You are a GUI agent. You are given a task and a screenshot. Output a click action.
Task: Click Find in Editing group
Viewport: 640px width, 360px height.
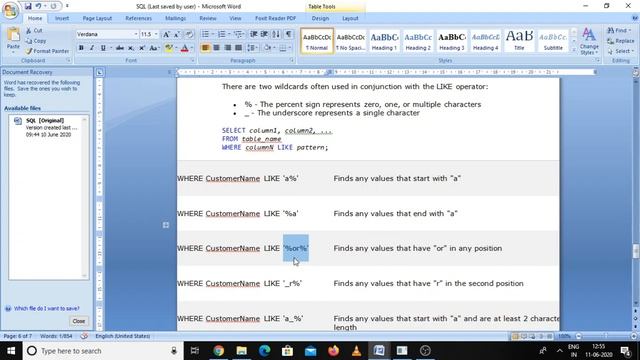618,31
